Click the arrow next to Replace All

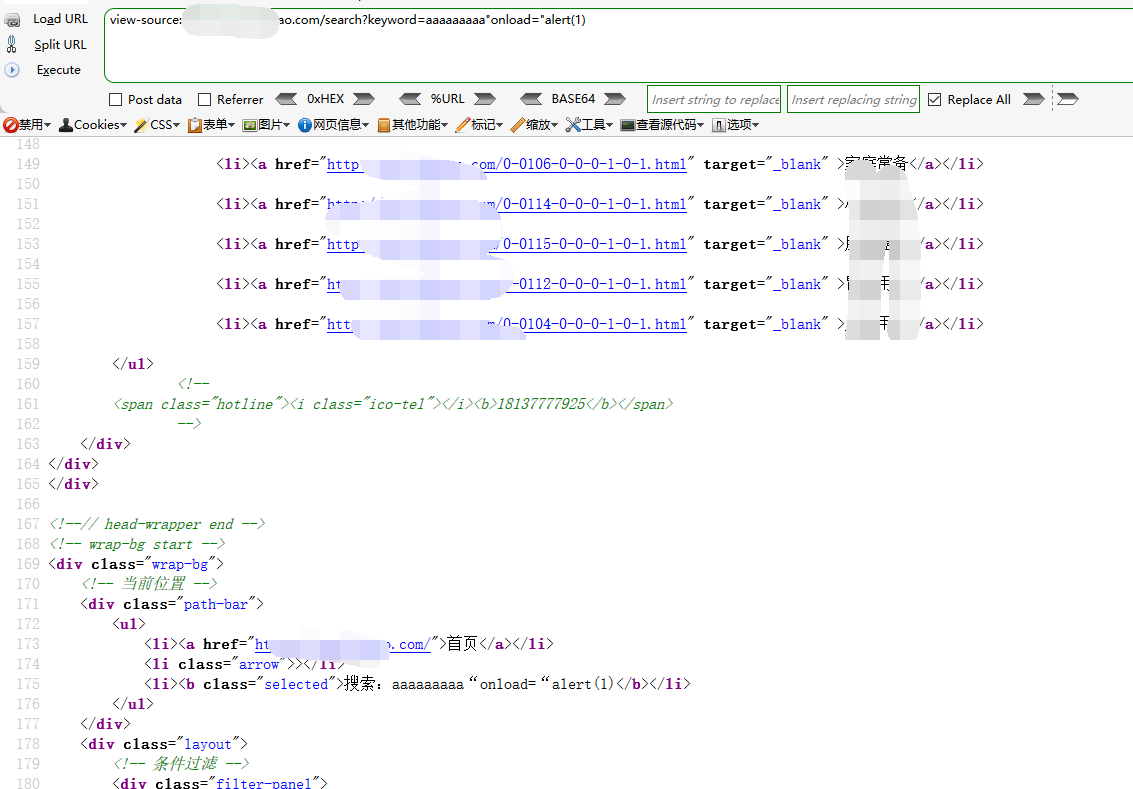(x=1034, y=99)
